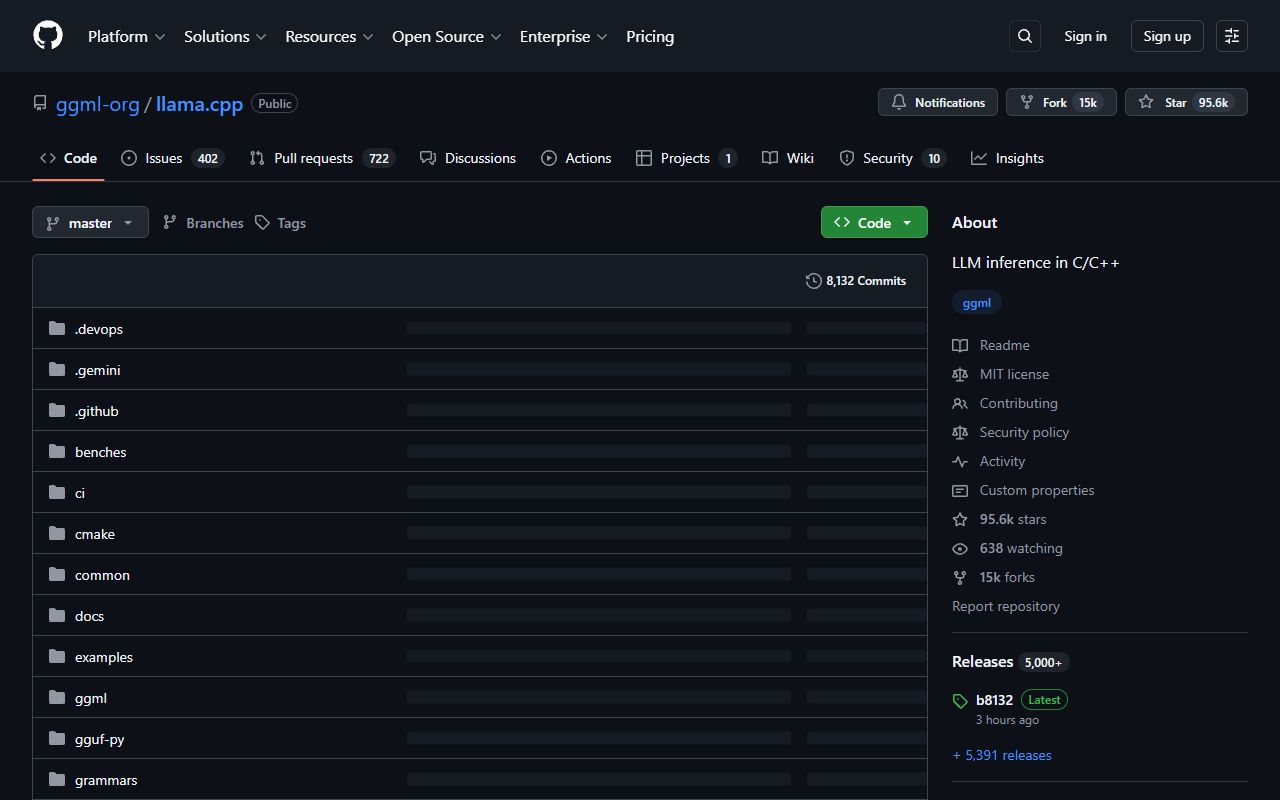Click the star icon in the Star button
This screenshot has width=1280, height=800.
1146,101
